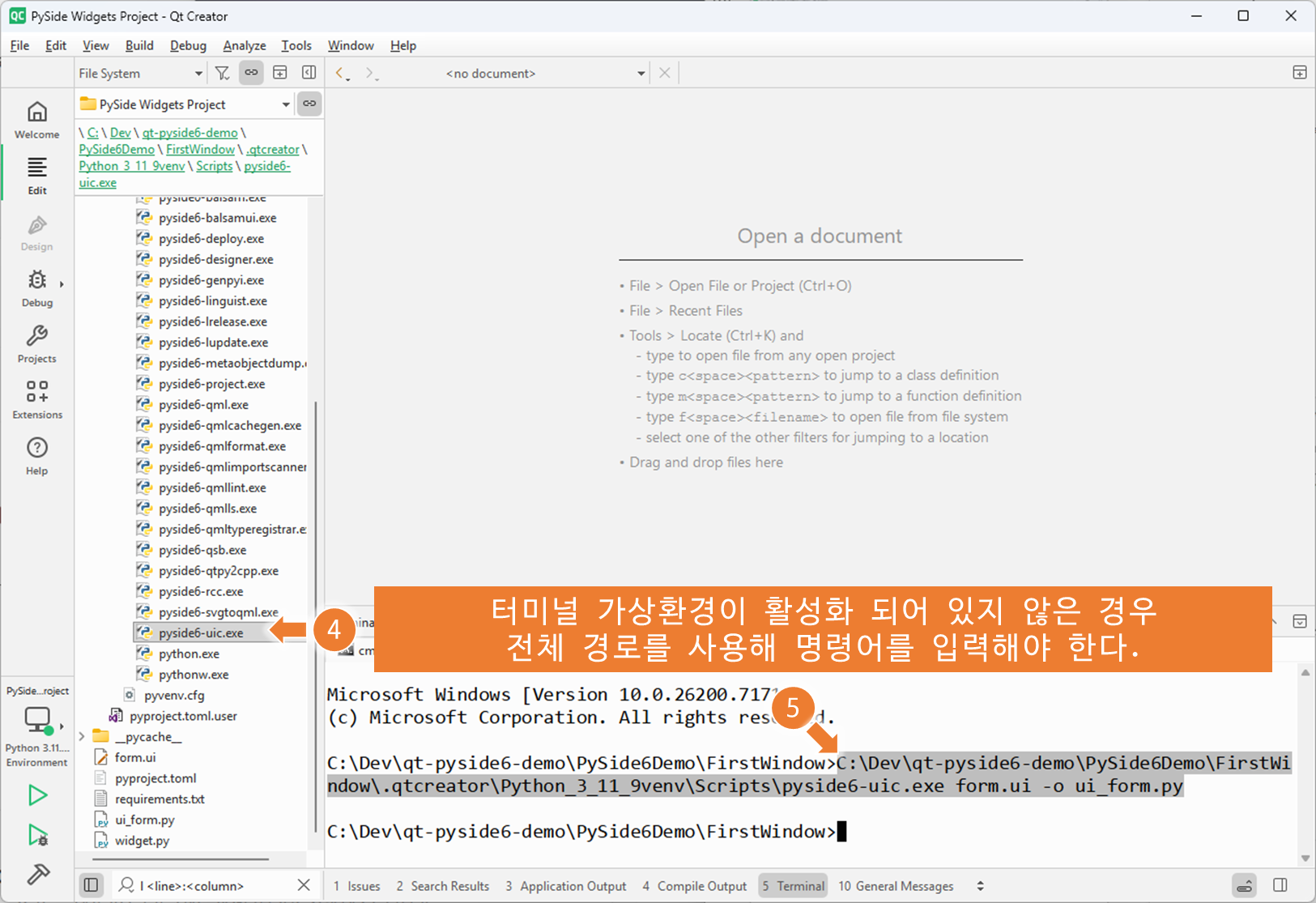Open Help mode in sidebar
Viewport: 1316px width, 903px height.
(37, 456)
